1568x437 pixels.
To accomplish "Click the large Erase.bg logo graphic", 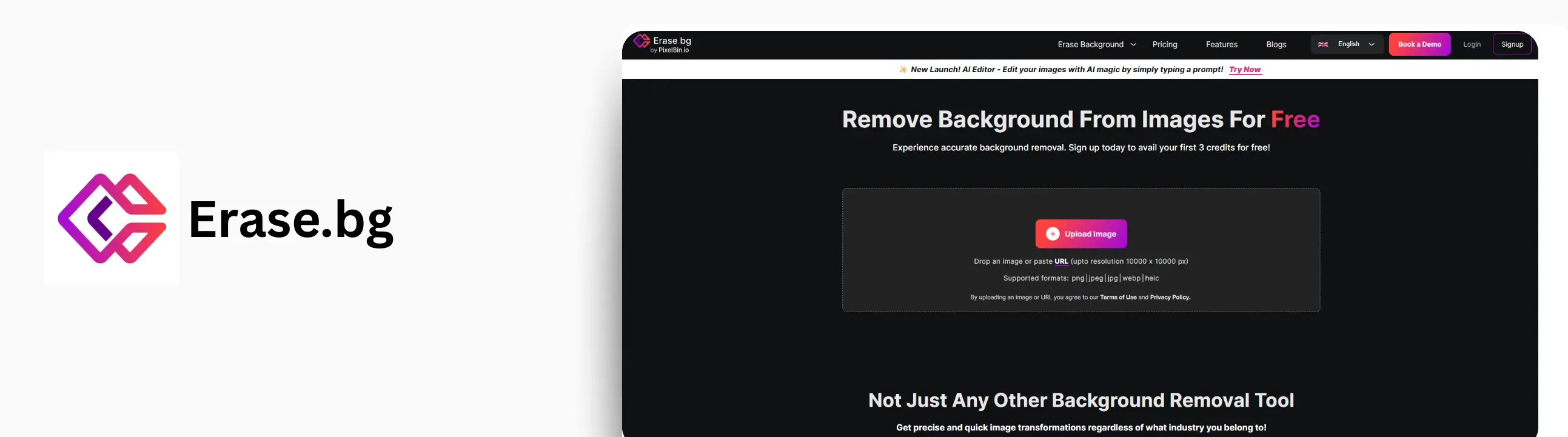I will coord(112,218).
